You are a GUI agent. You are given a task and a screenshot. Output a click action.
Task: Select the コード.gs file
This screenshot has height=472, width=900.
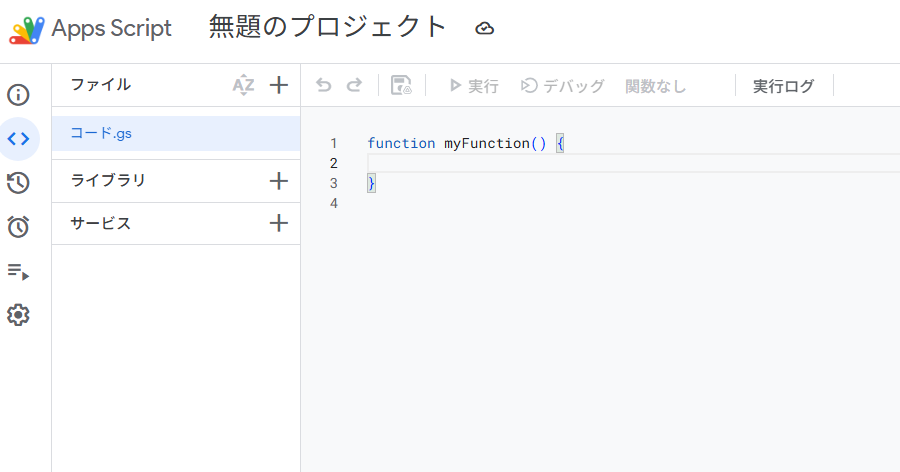point(100,133)
